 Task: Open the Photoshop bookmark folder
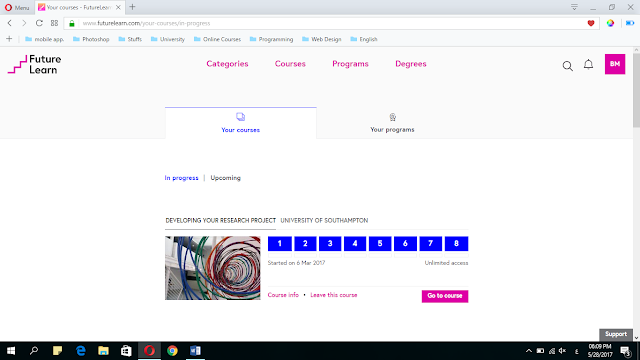[91, 39]
